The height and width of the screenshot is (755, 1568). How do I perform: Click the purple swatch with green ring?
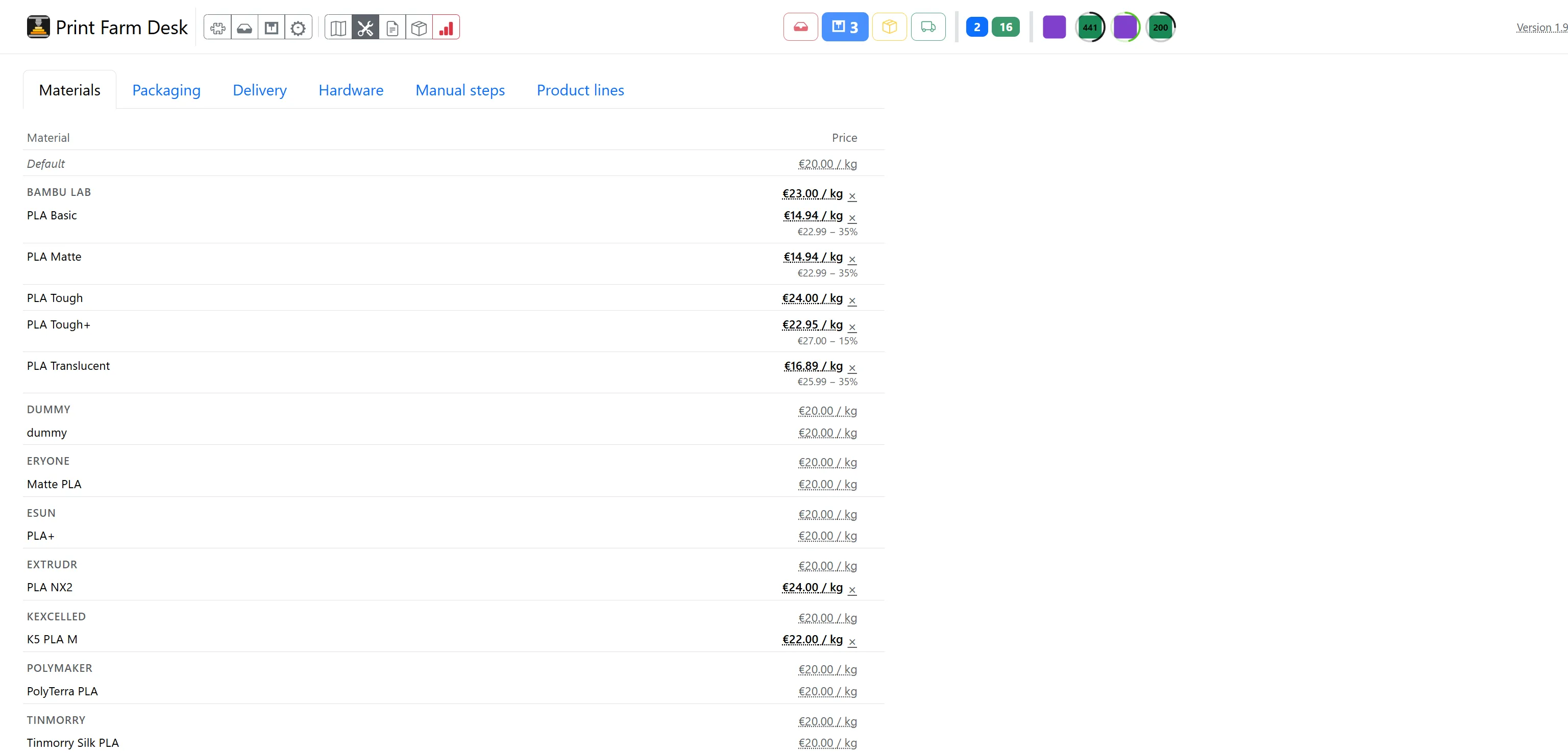[1125, 27]
